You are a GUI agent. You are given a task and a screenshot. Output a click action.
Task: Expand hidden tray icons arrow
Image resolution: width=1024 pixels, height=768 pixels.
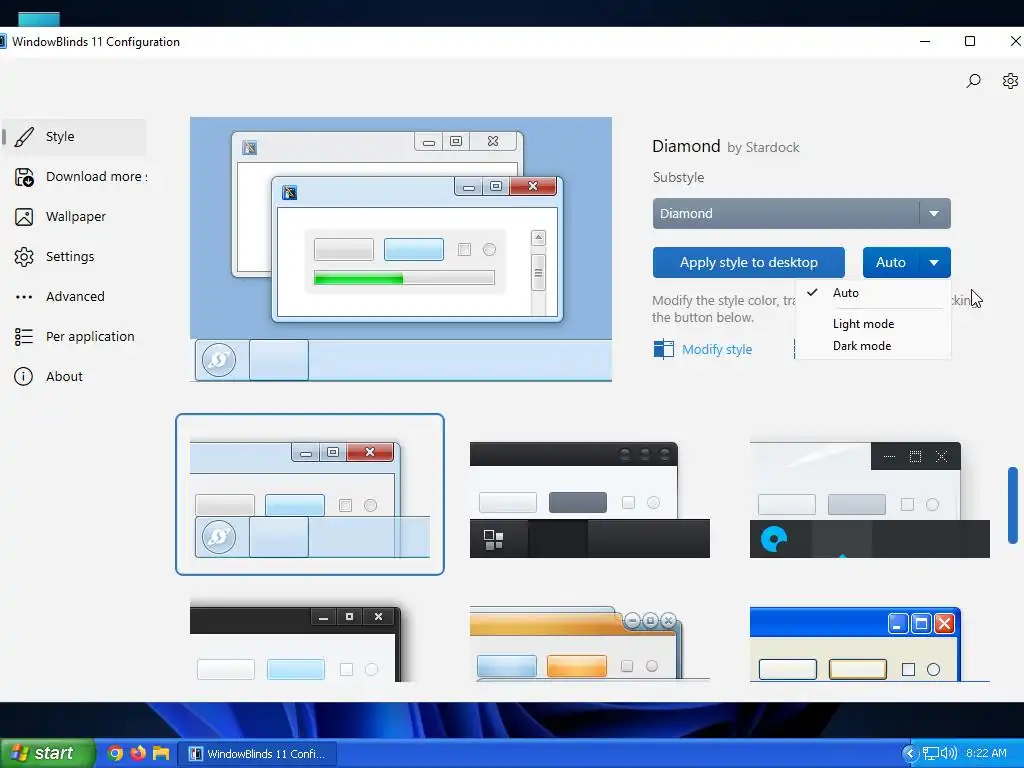pos(910,754)
